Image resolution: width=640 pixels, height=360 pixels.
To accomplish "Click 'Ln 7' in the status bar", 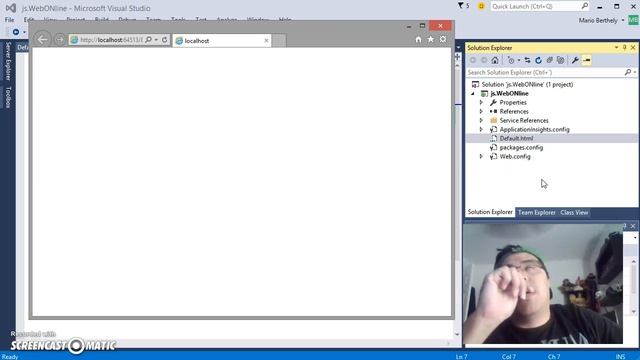I will click(461, 357).
